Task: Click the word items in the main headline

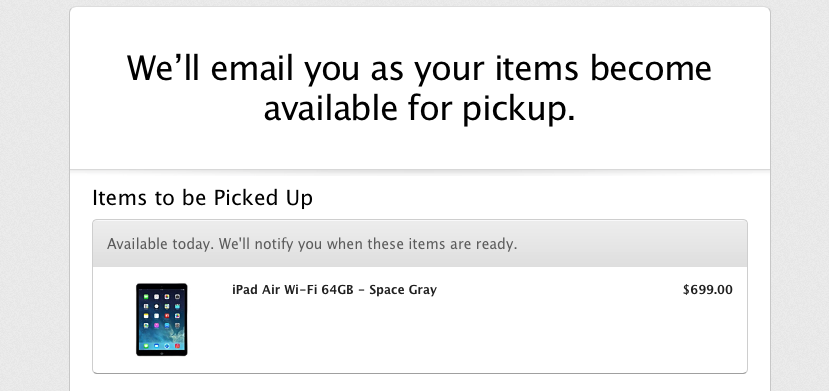Action: pyautogui.click(x=537, y=69)
